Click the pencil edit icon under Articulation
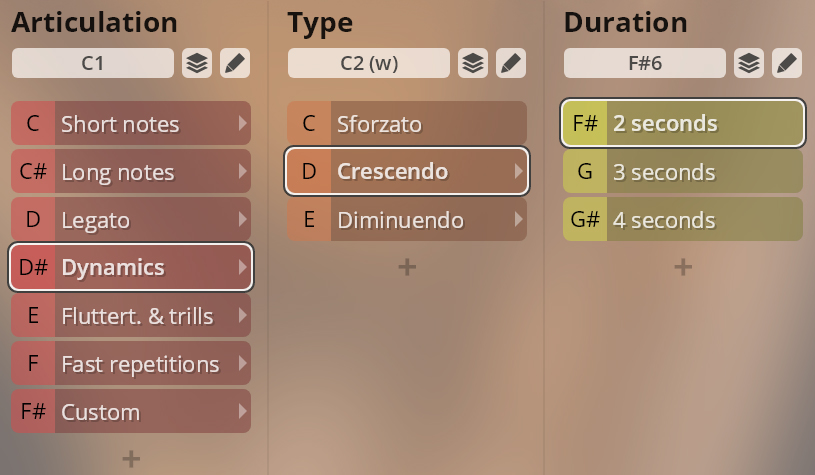 pyautogui.click(x=235, y=63)
